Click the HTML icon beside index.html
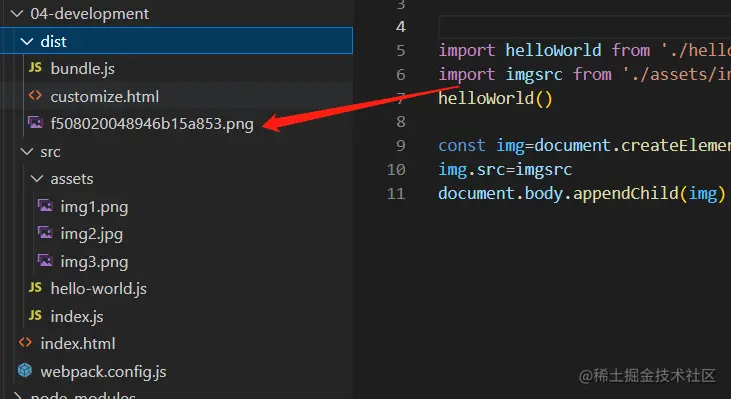This screenshot has height=399, width=731. [x=25, y=343]
